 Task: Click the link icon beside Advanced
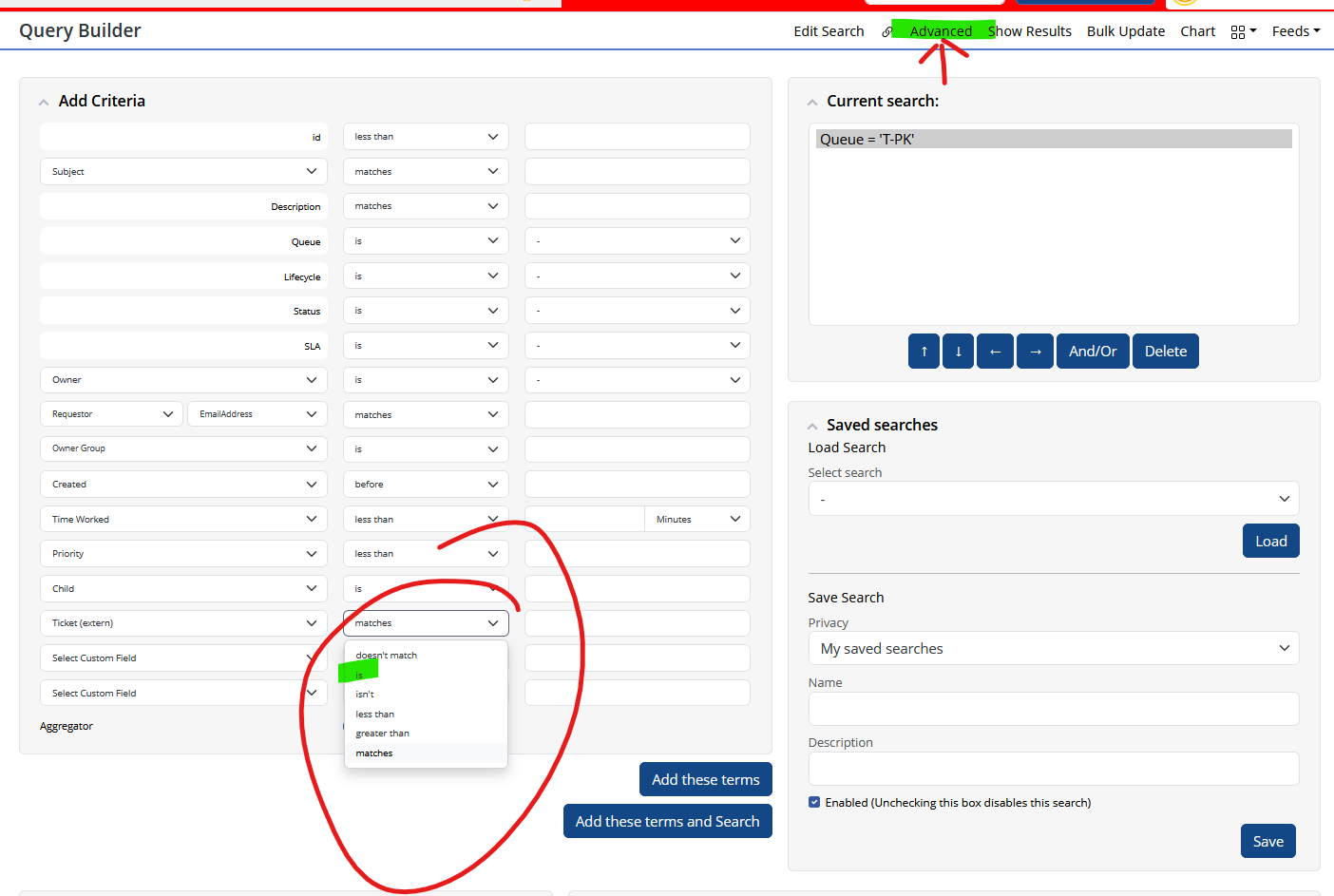pyautogui.click(x=887, y=31)
